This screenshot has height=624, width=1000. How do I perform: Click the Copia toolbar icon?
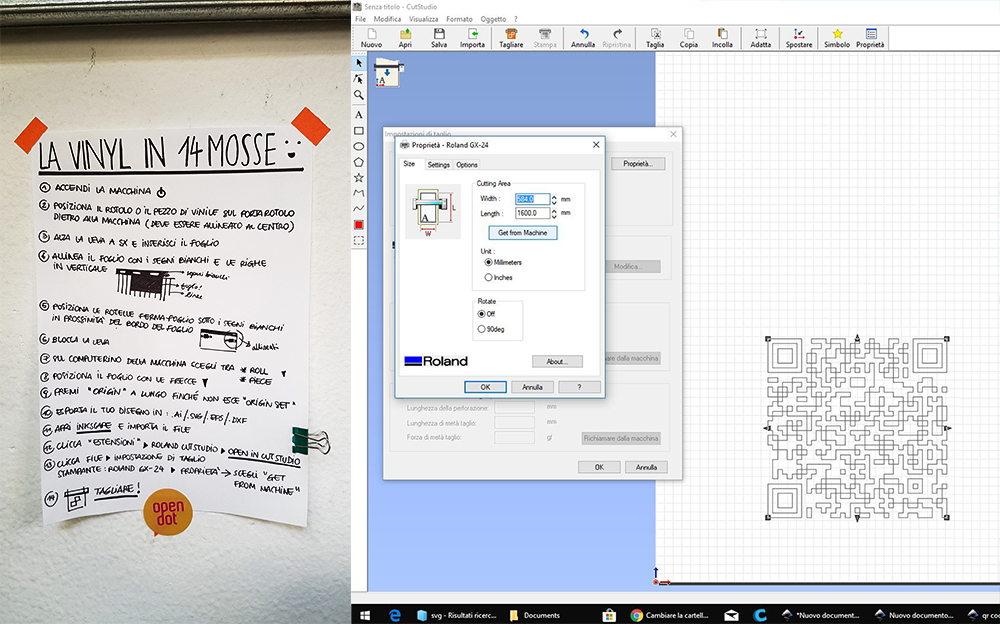pos(689,38)
